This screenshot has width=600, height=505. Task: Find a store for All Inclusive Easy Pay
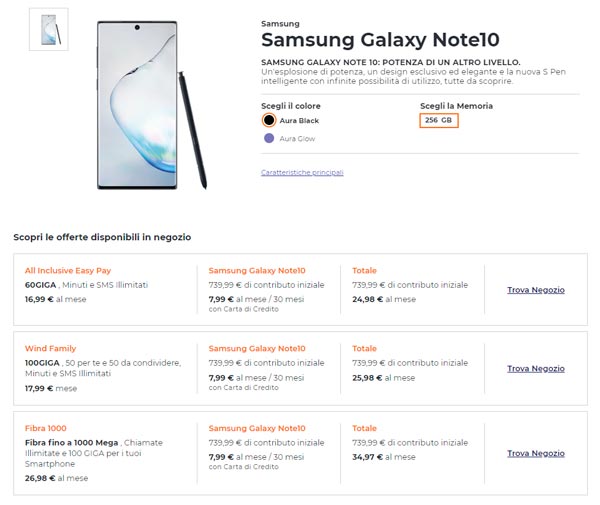tap(536, 290)
